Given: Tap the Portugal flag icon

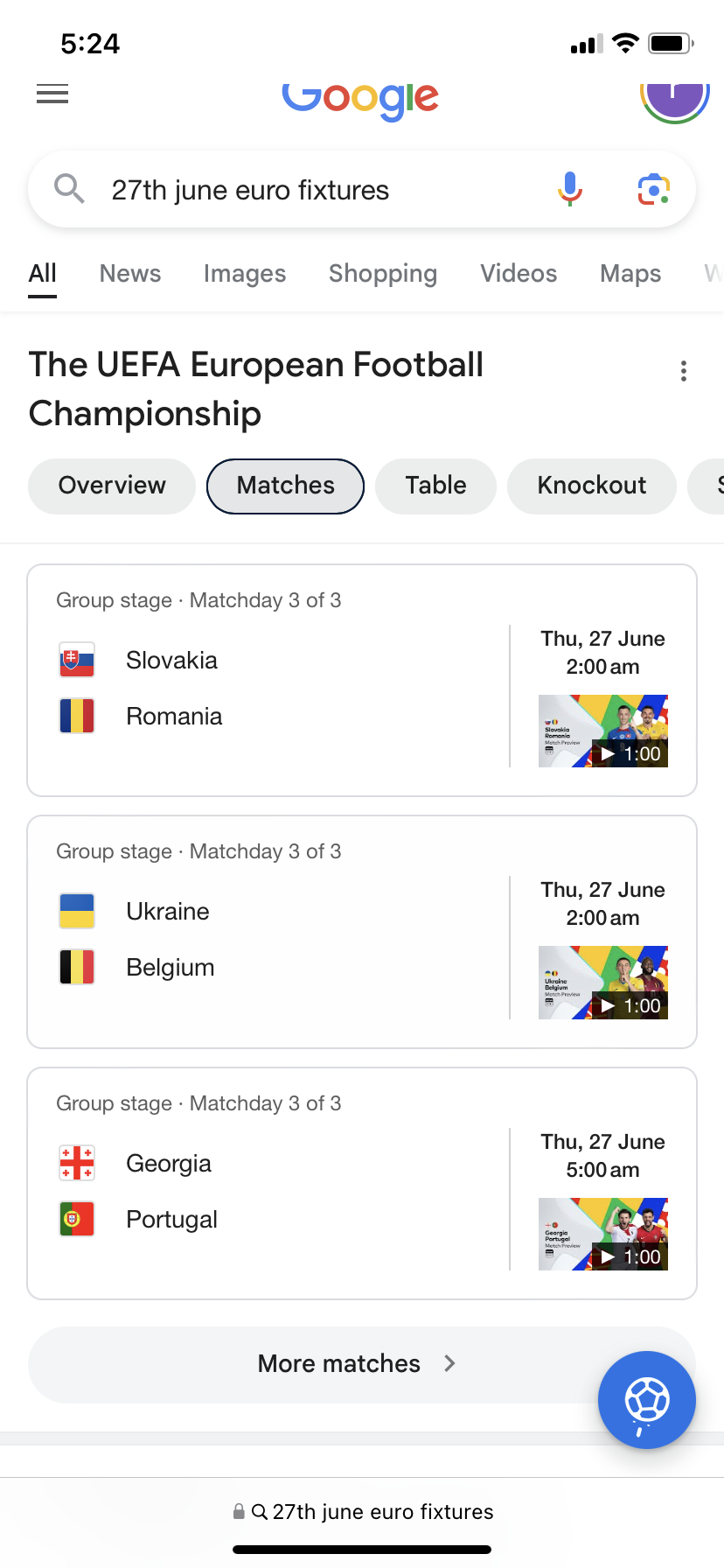Looking at the screenshot, I should pyautogui.click(x=77, y=1219).
